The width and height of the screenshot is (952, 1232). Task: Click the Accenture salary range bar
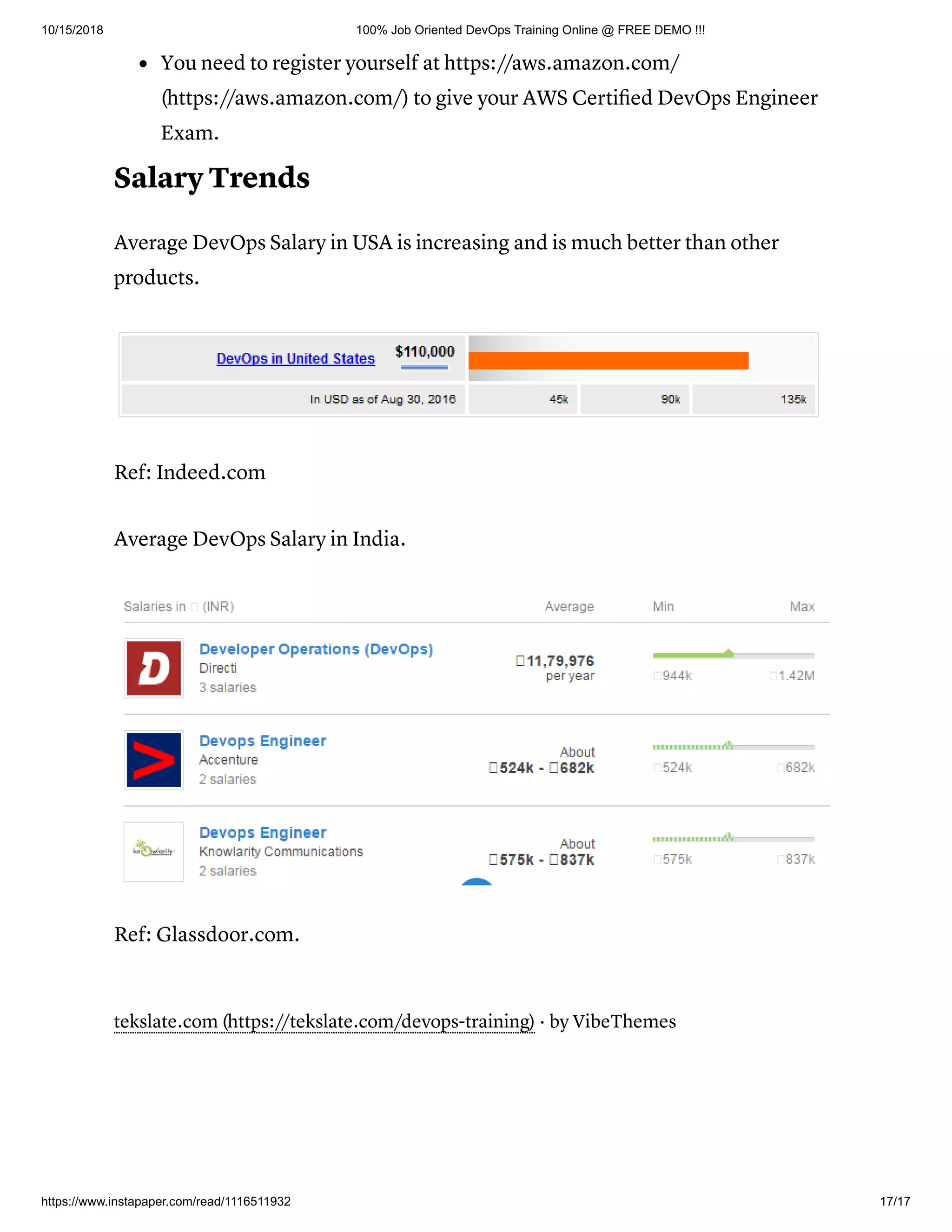733,746
